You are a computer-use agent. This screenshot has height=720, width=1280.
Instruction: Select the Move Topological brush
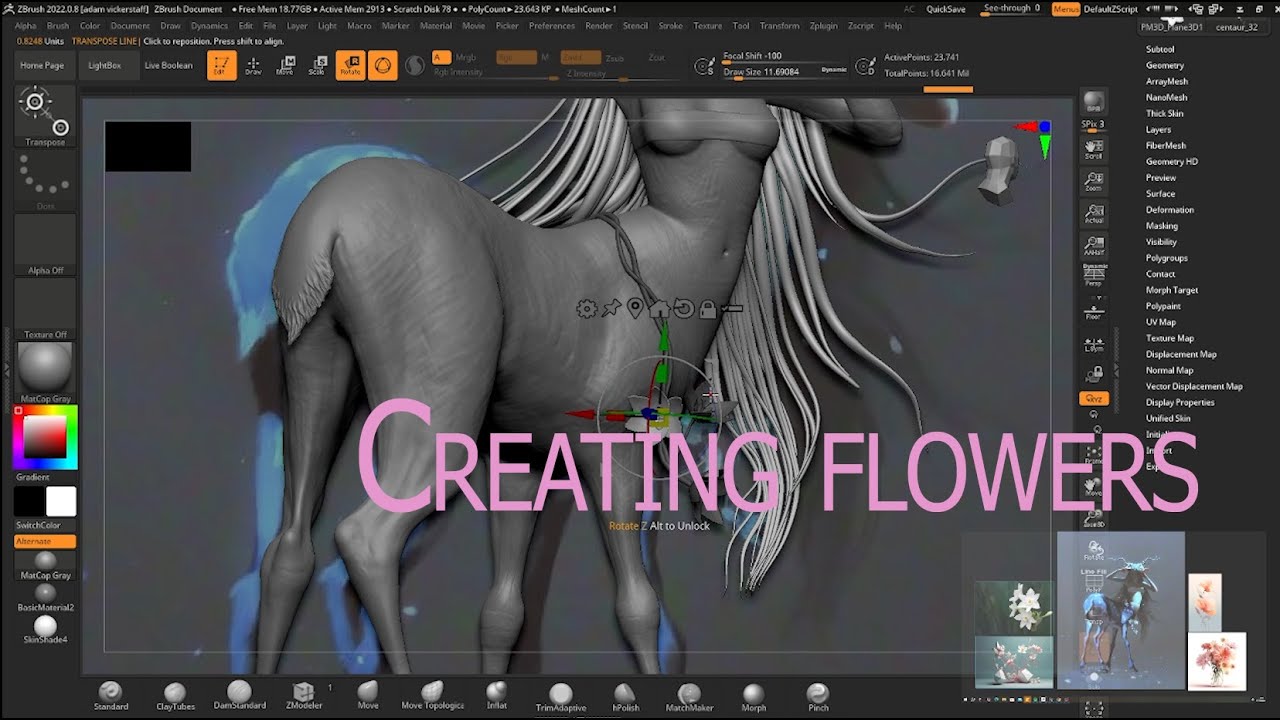coord(432,696)
